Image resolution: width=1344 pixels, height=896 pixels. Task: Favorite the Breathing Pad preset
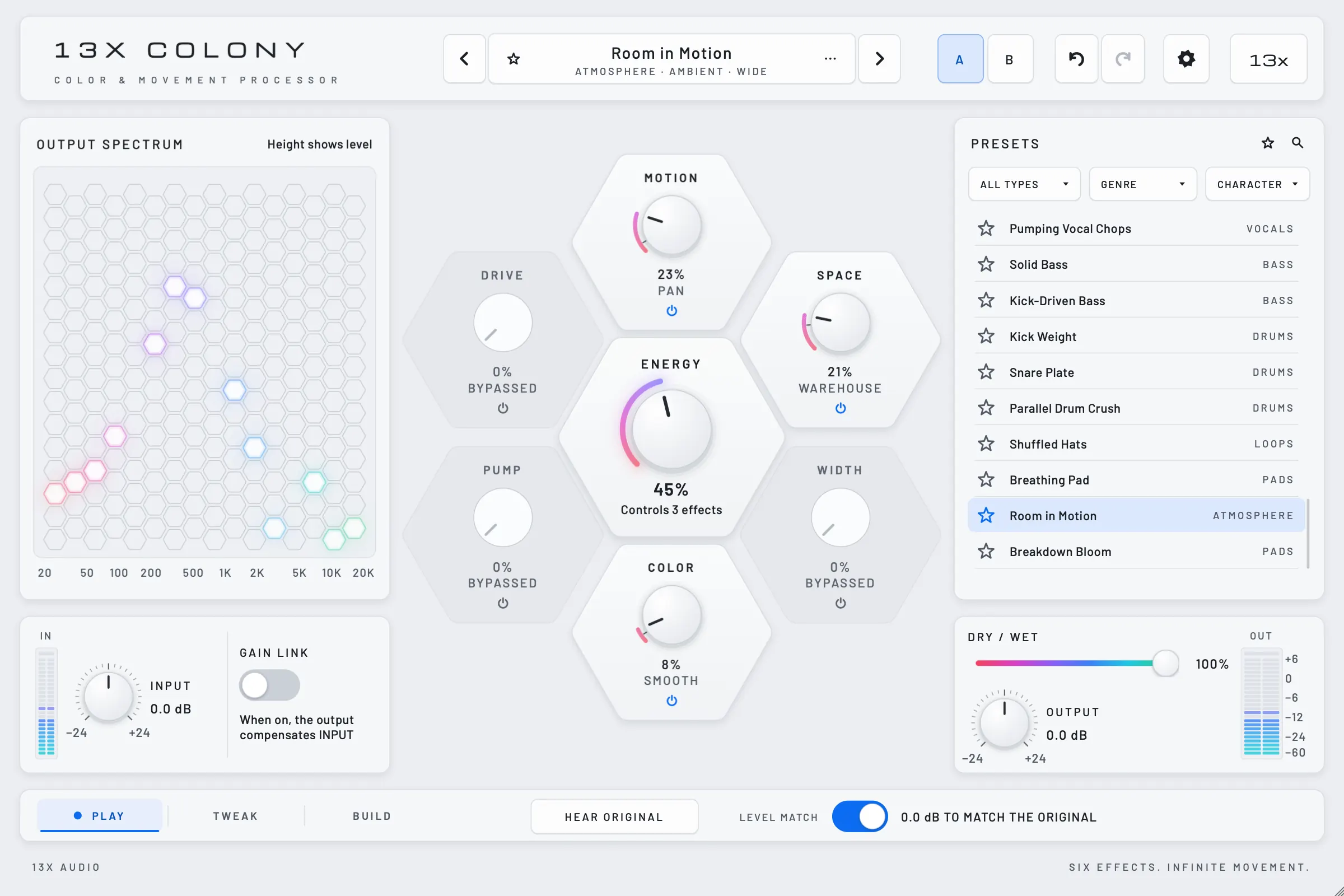986,479
